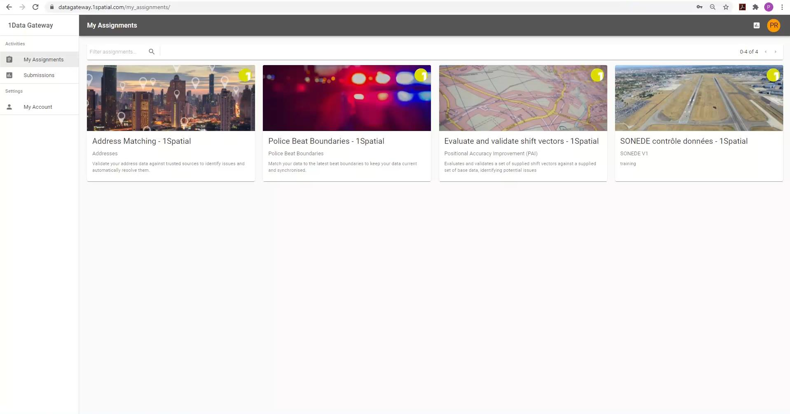Open the shift vectors map thumbnail
The height and width of the screenshot is (414, 790).
pyautogui.click(x=523, y=98)
